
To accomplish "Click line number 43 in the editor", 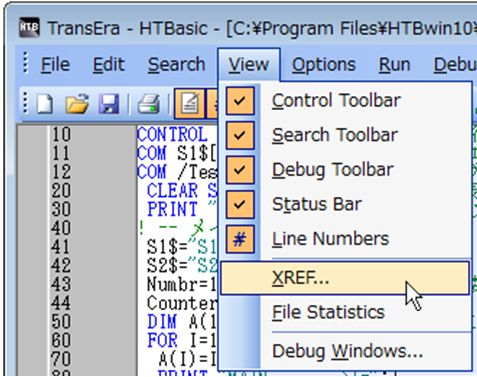I will (x=61, y=284).
